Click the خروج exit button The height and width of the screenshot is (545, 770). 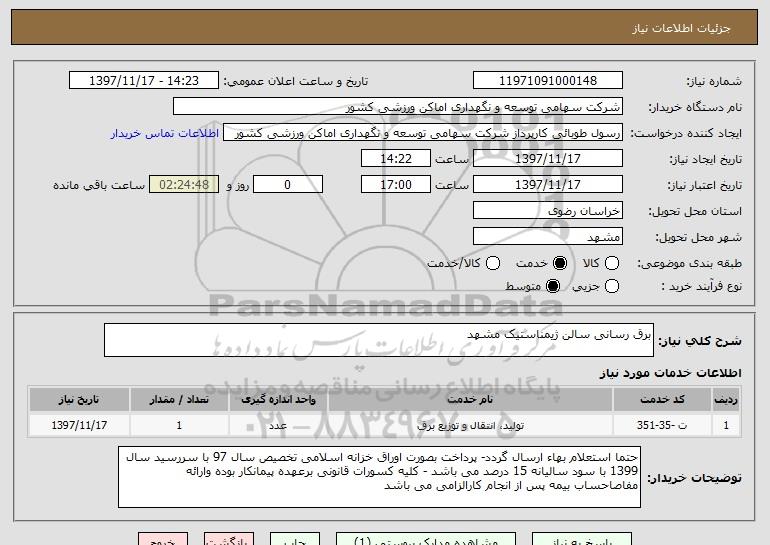tap(163, 539)
